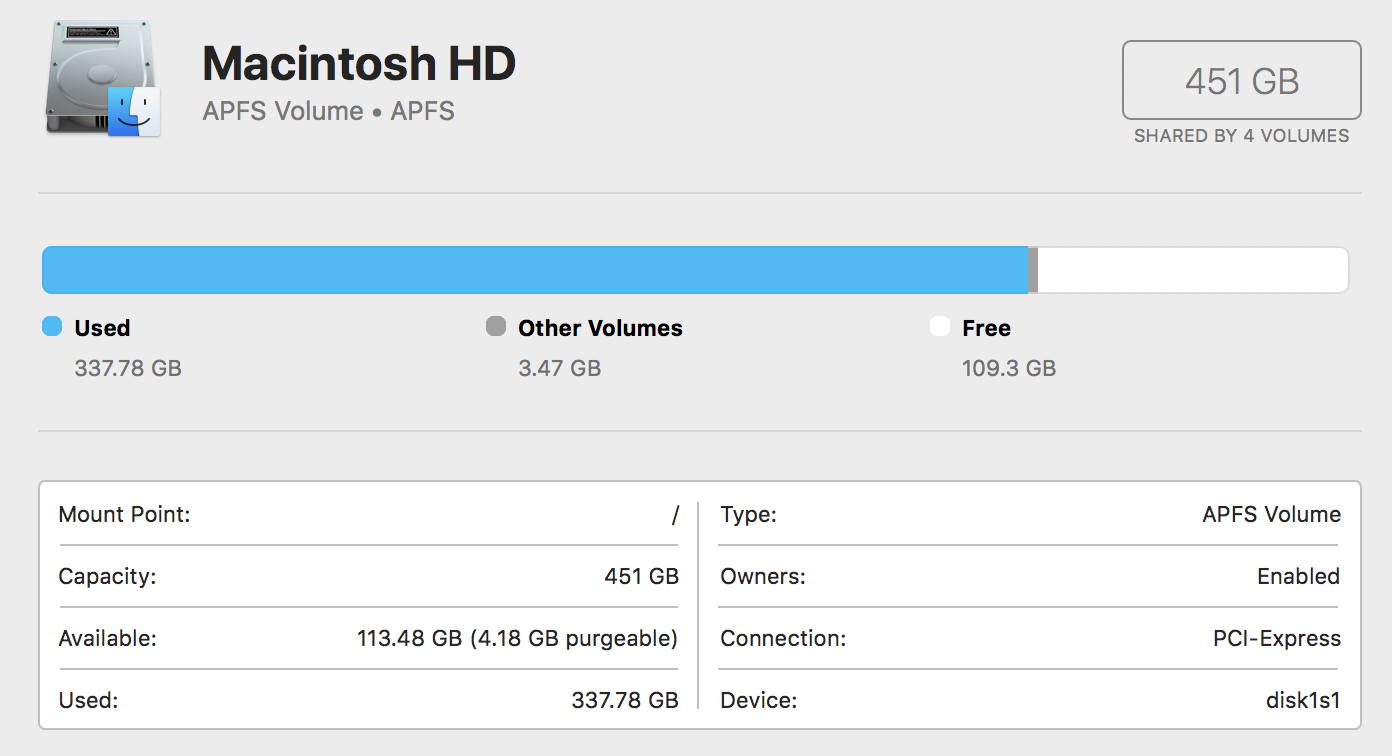Click the blue used portion of storage bar
This screenshot has height=756, width=1392.
pyautogui.click(x=535, y=270)
